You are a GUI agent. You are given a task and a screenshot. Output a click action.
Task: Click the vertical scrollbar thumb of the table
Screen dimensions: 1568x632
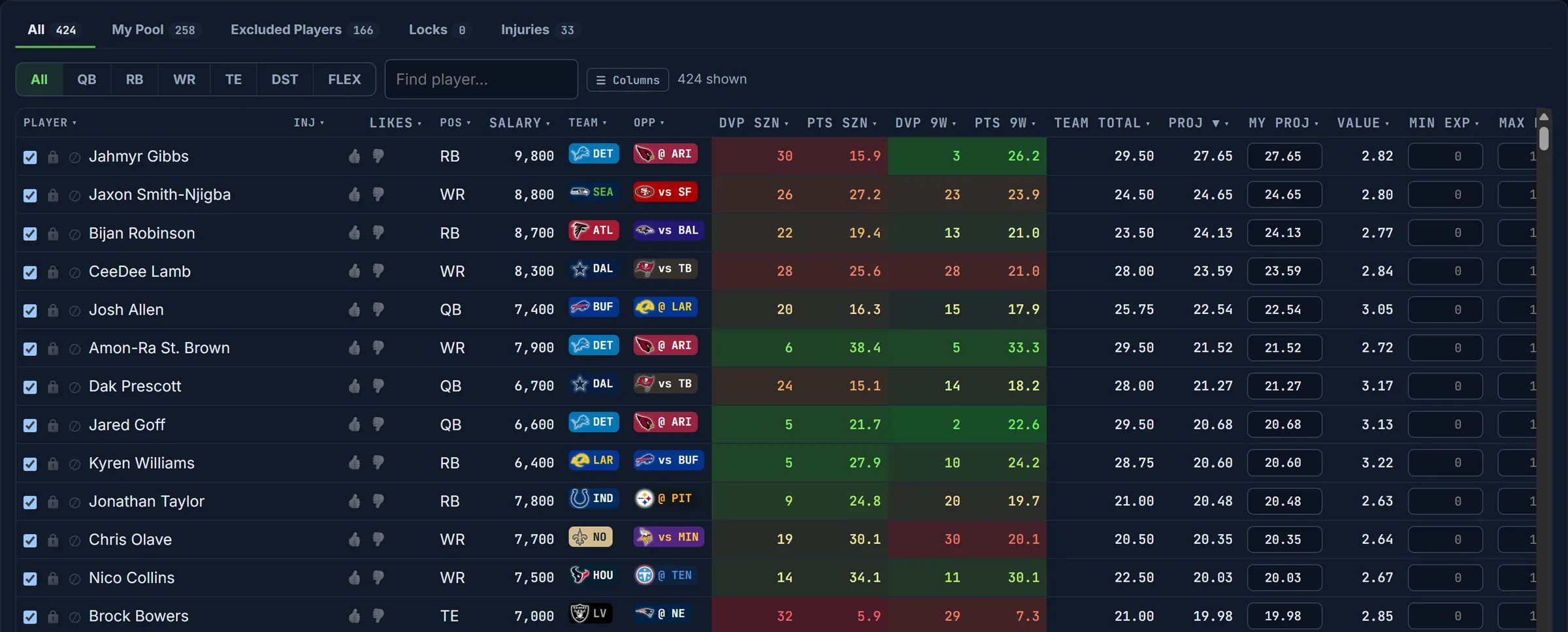[1544, 138]
